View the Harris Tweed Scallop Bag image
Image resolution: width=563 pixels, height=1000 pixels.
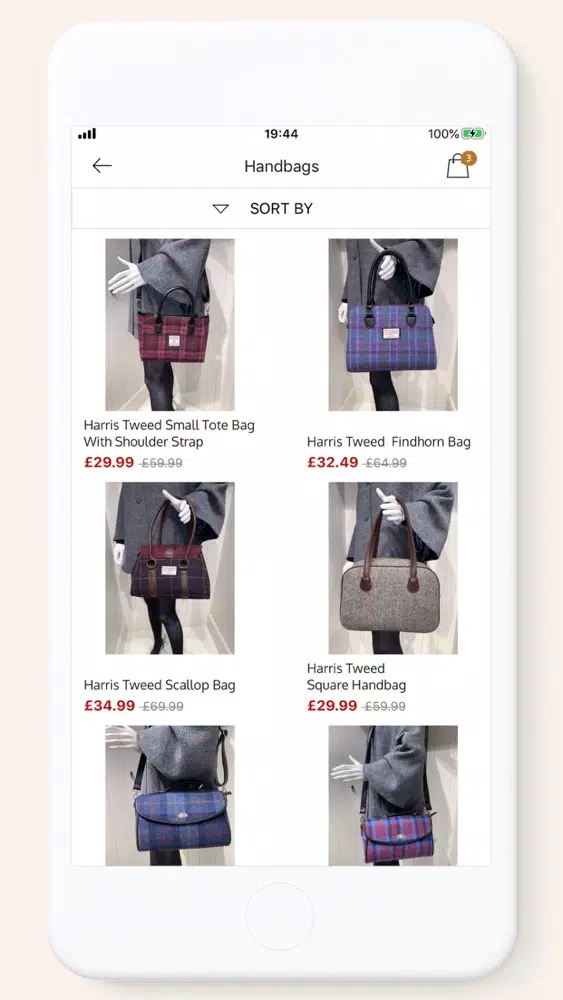tap(170, 568)
